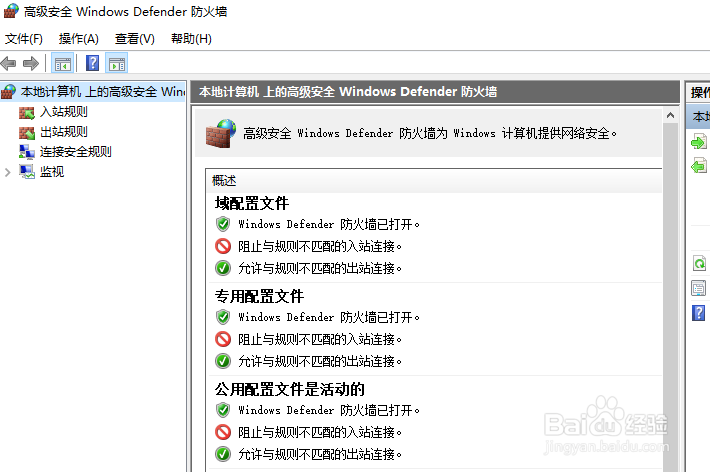Image resolution: width=710 pixels, height=472 pixels.
Task: Click domain profile blocked inbound icon
Action: (223, 246)
